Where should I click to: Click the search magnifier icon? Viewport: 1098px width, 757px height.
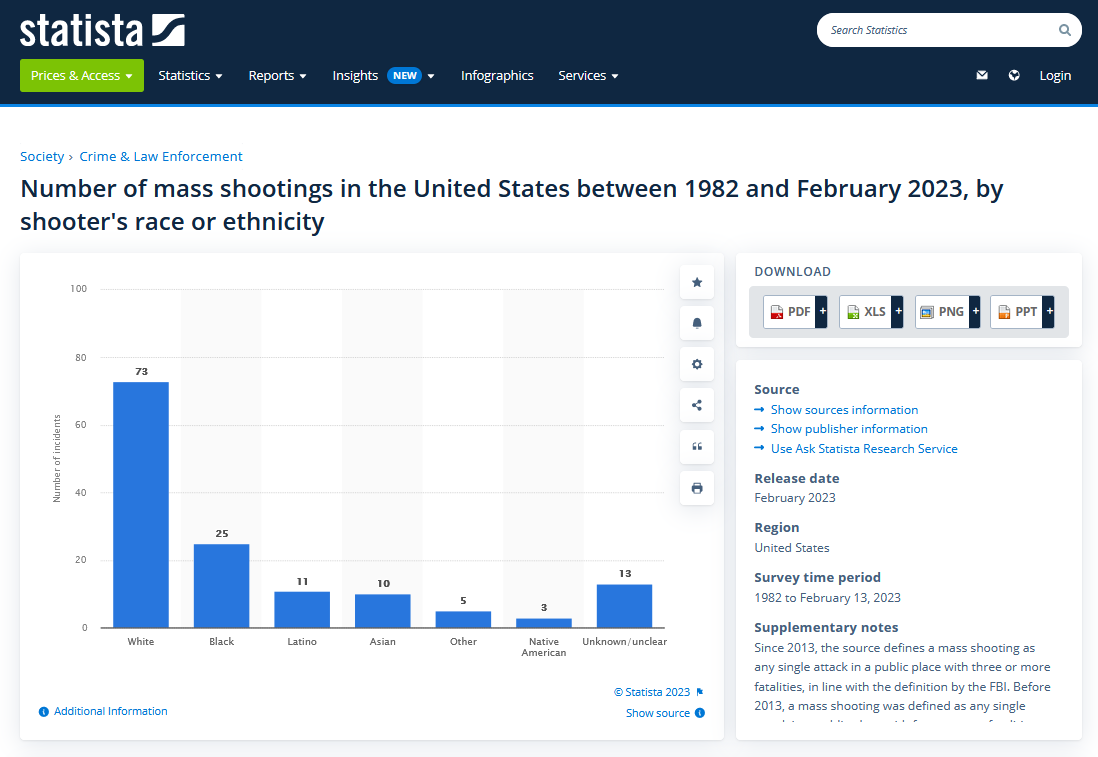pos(1065,30)
